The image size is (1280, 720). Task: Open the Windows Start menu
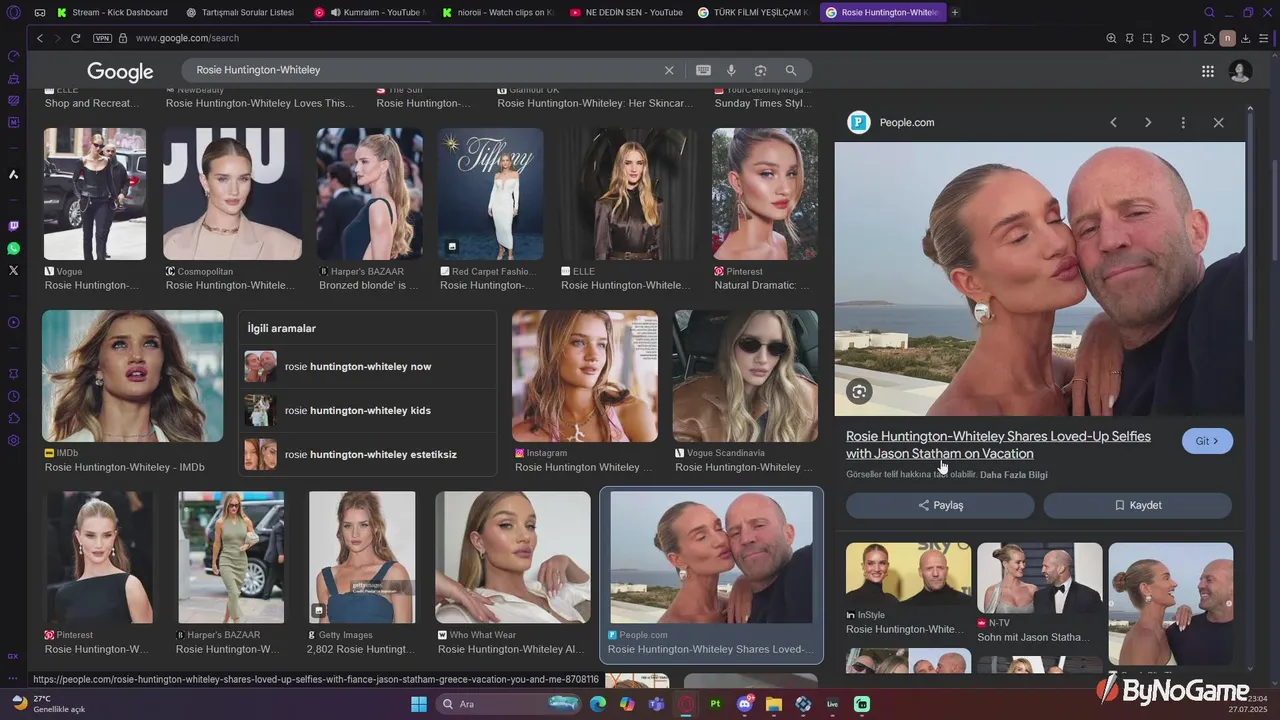418,704
